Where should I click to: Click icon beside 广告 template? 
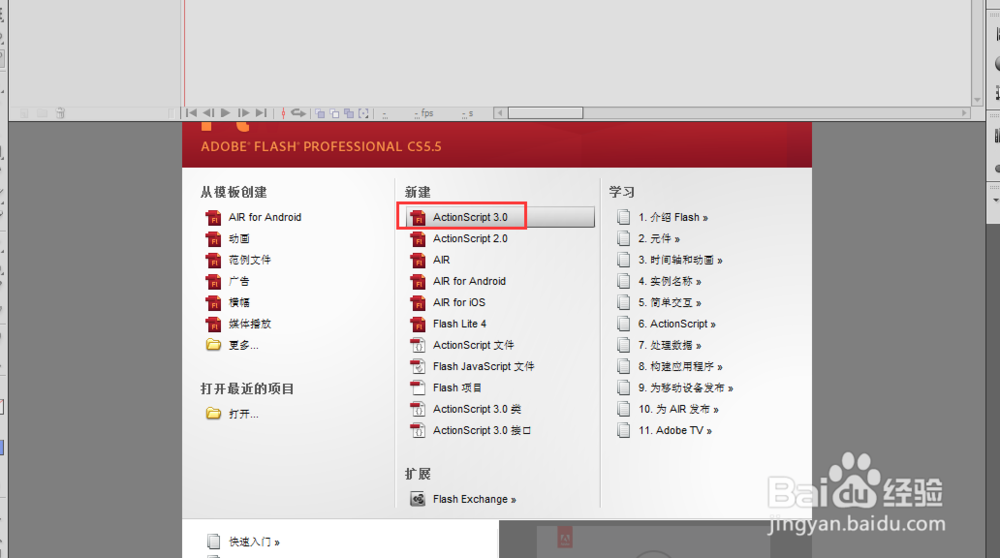coord(213,281)
